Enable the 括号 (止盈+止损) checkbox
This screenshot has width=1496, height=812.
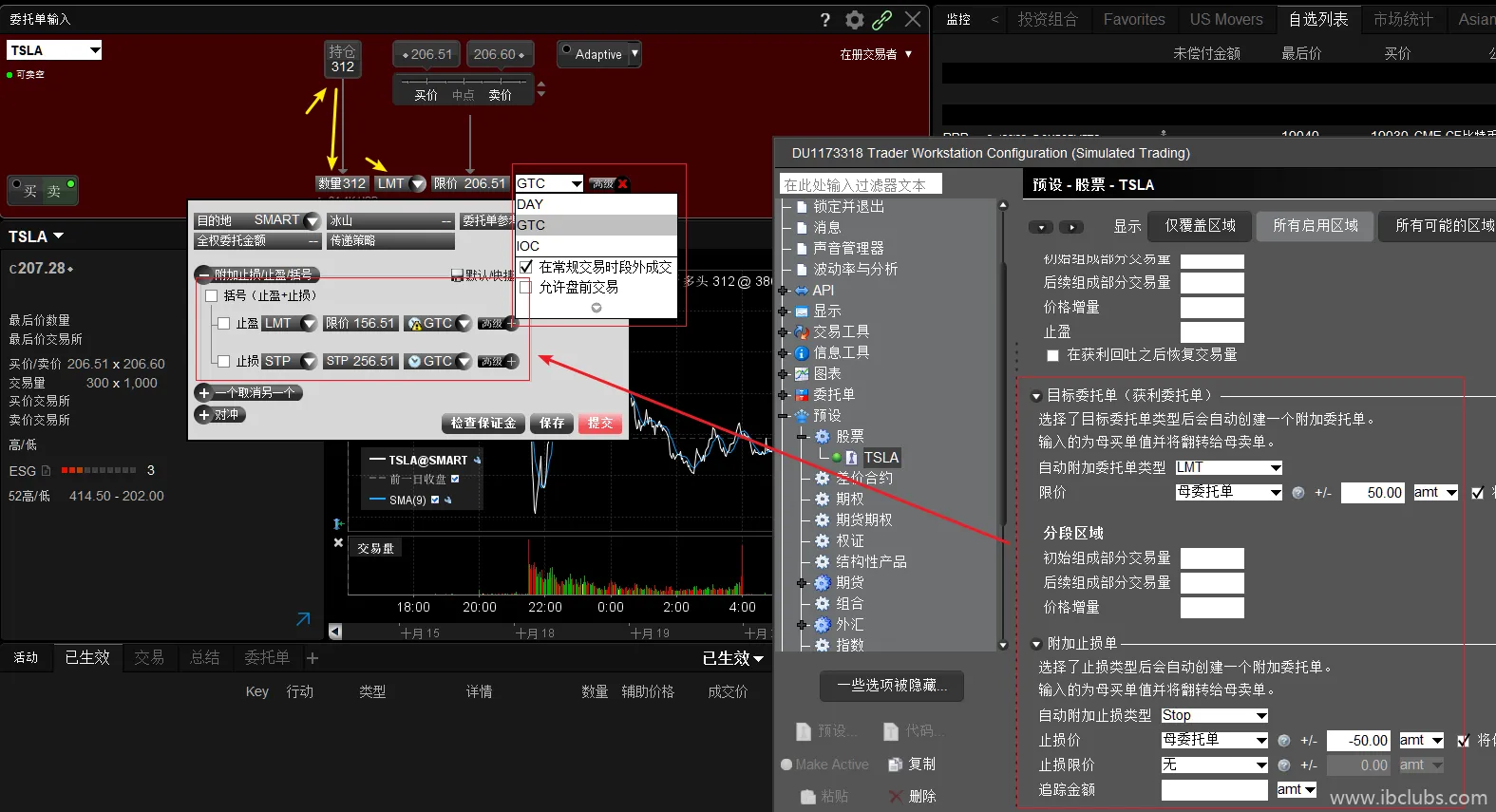[x=212, y=296]
